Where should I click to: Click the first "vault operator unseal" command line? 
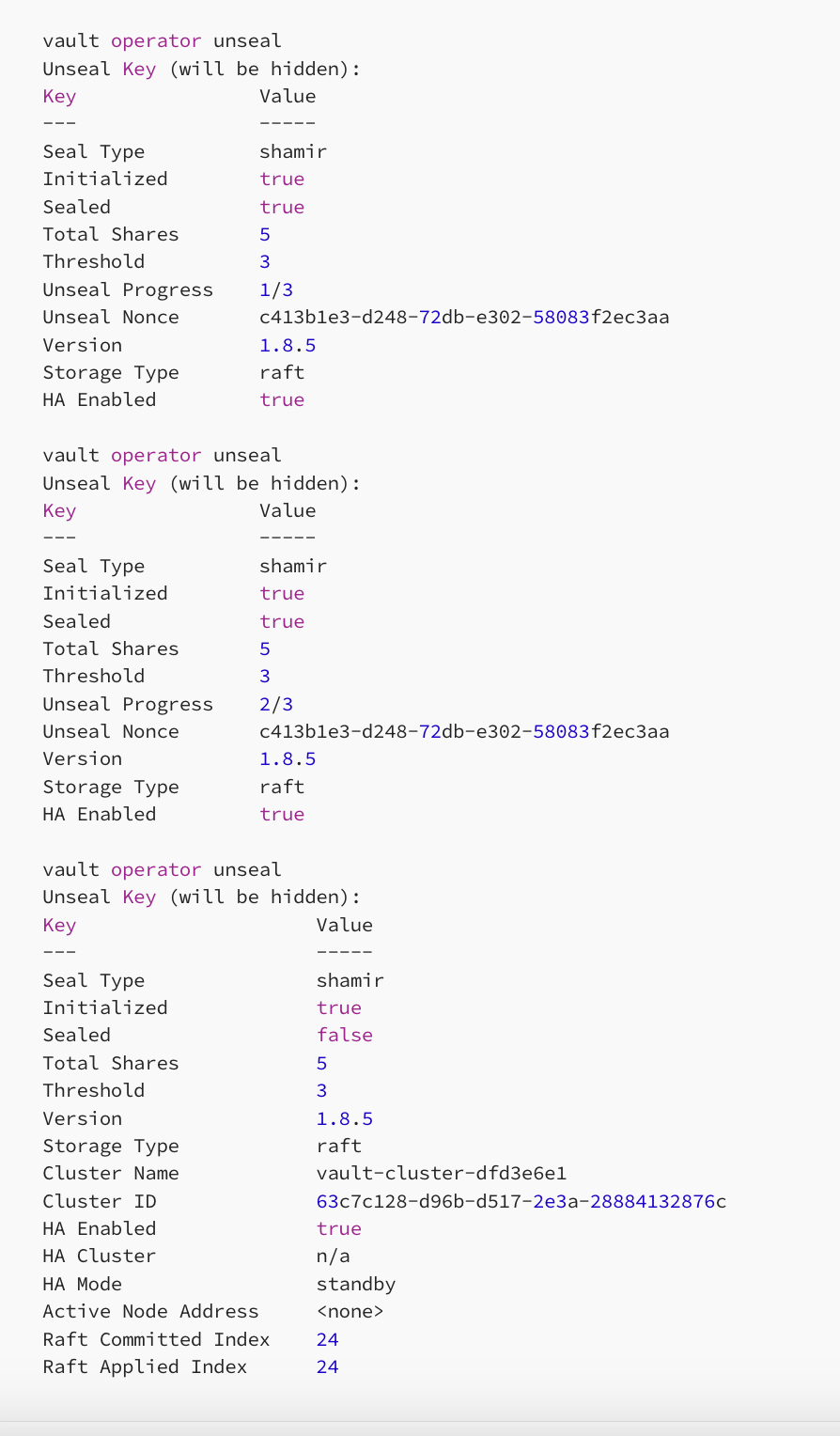pyautogui.click(x=162, y=40)
